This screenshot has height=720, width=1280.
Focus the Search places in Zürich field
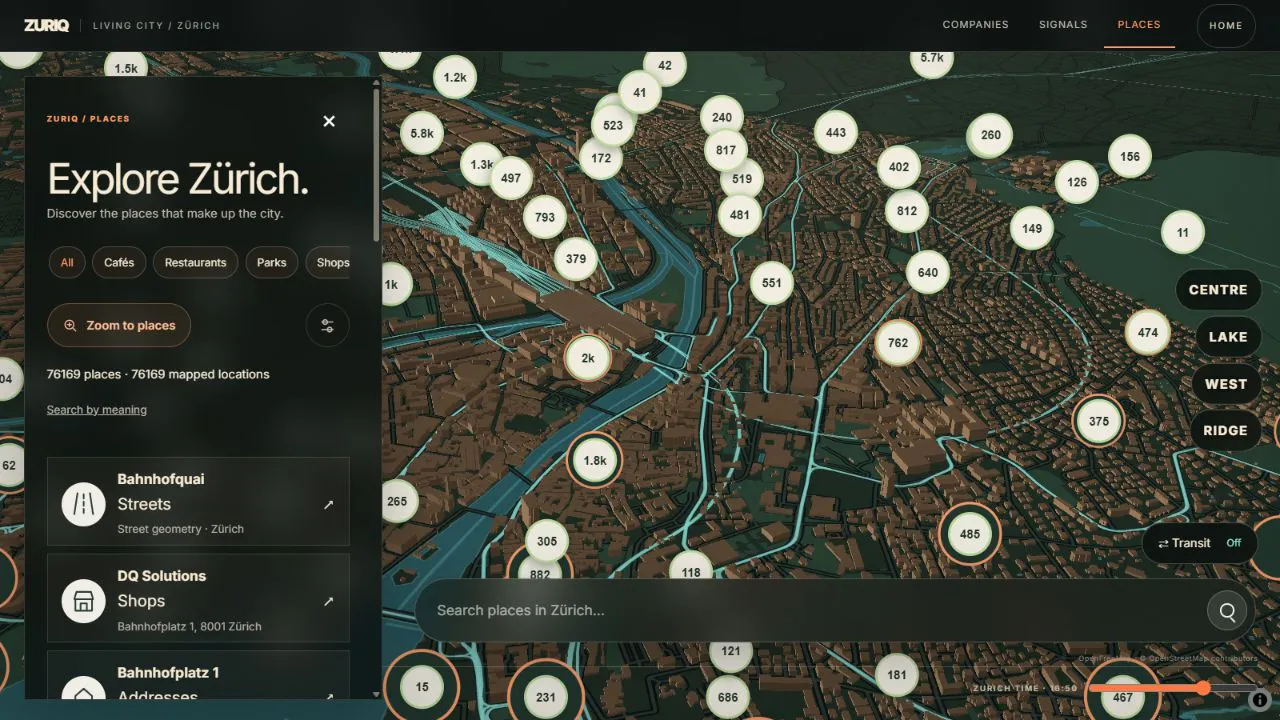(810, 610)
